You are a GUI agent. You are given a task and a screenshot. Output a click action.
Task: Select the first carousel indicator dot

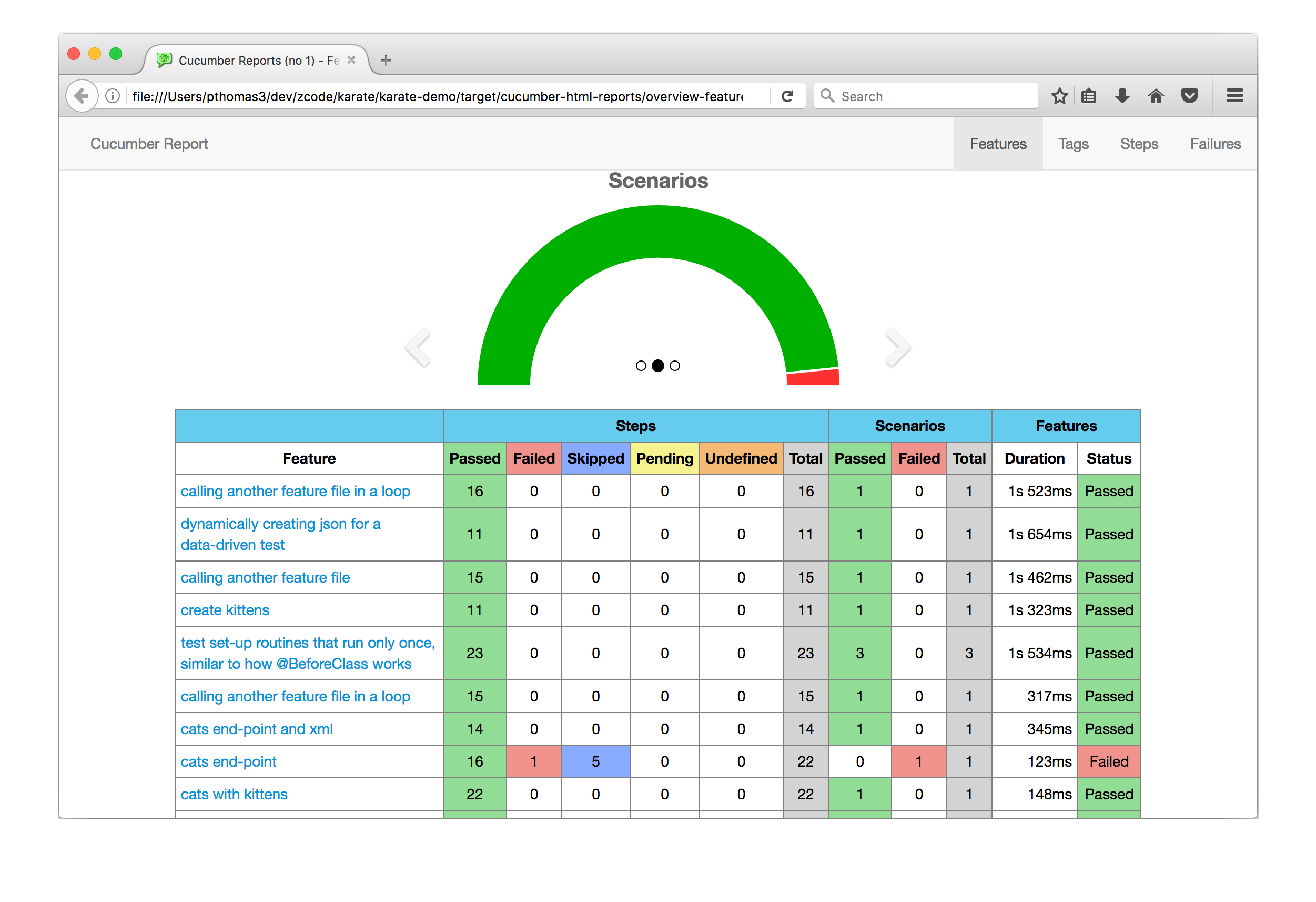coord(641,366)
